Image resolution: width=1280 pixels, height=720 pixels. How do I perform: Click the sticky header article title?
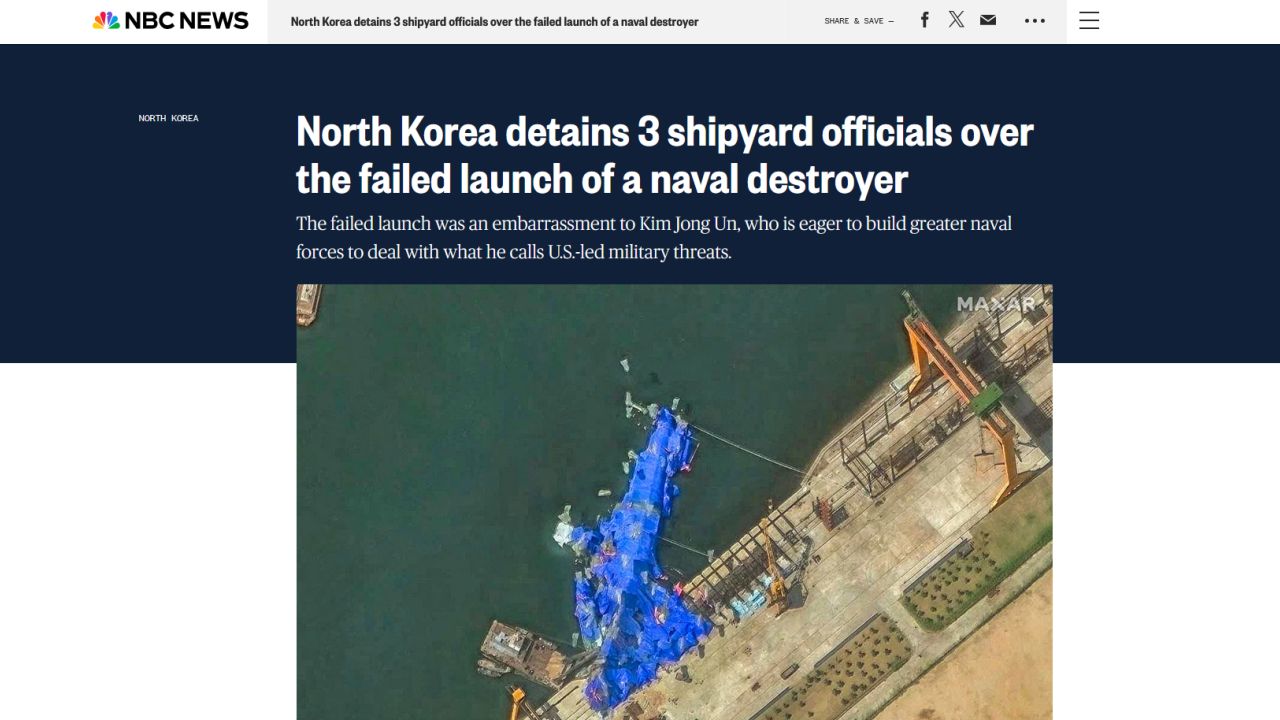tap(495, 21)
